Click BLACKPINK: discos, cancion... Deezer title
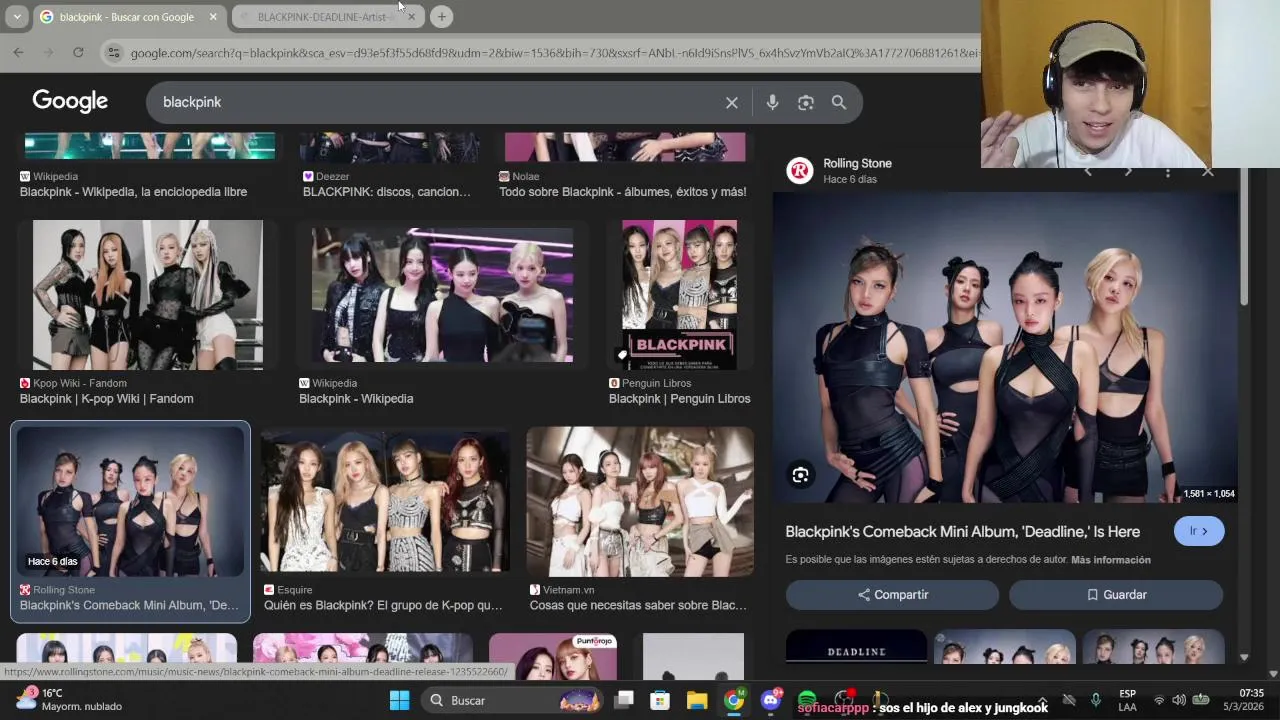This screenshot has width=1280, height=720. (x=387, y=192)
